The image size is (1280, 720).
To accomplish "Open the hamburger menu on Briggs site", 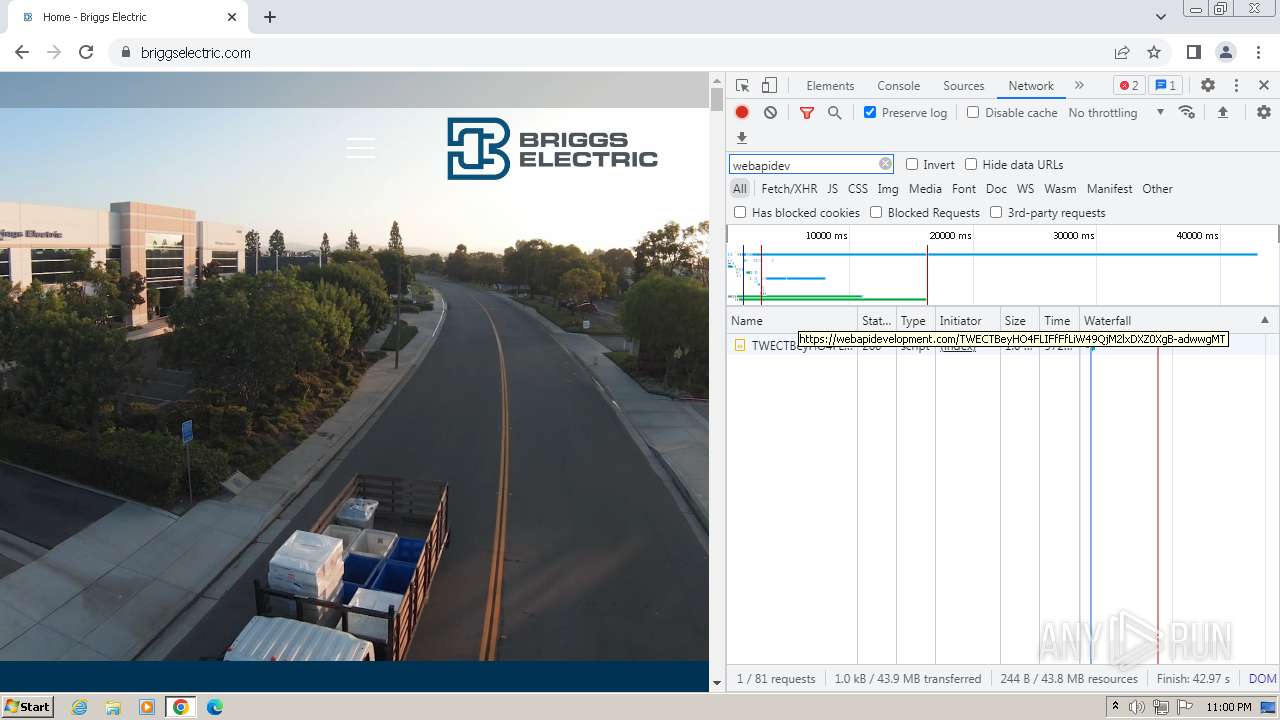I will pyautogui.click(x=361, y=148).
